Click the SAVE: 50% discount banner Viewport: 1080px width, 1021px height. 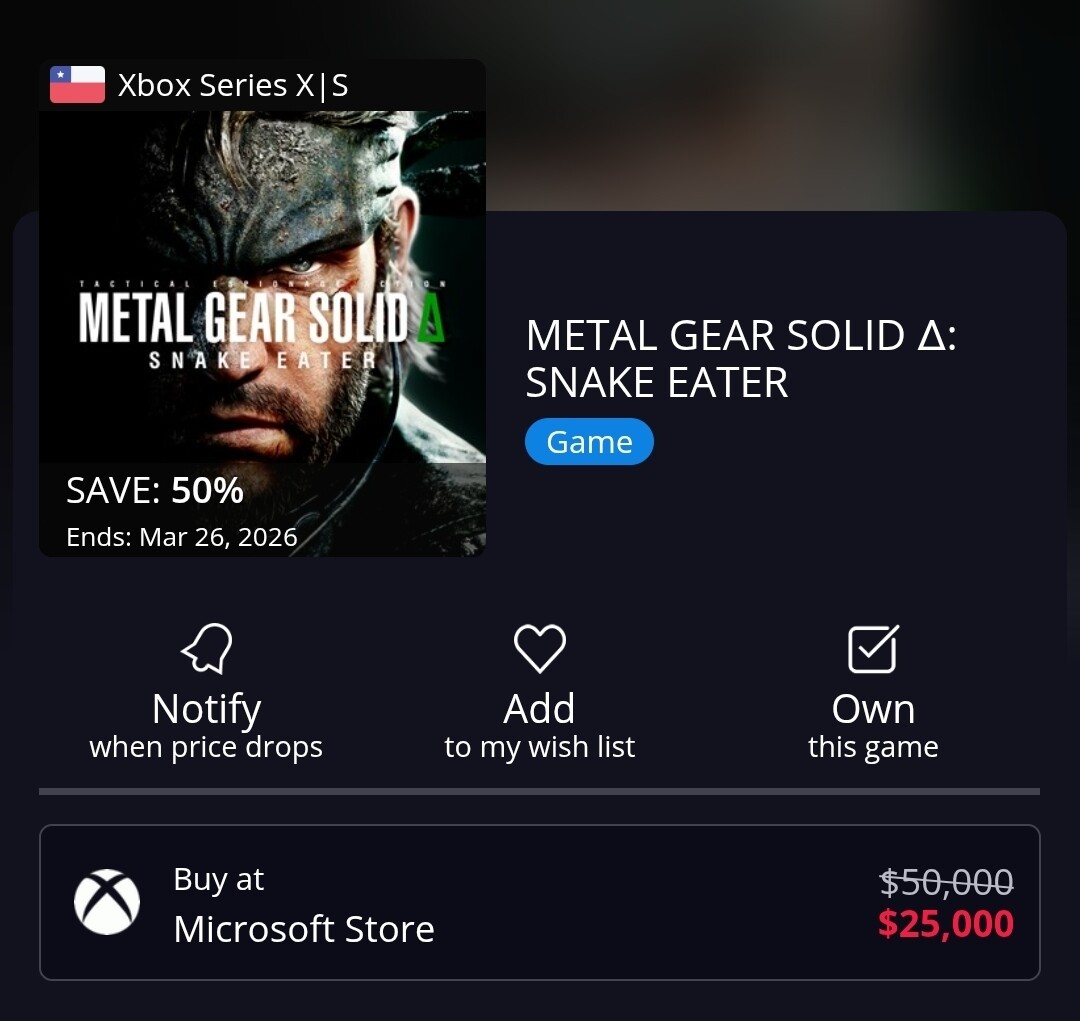[x=155, y=491]
